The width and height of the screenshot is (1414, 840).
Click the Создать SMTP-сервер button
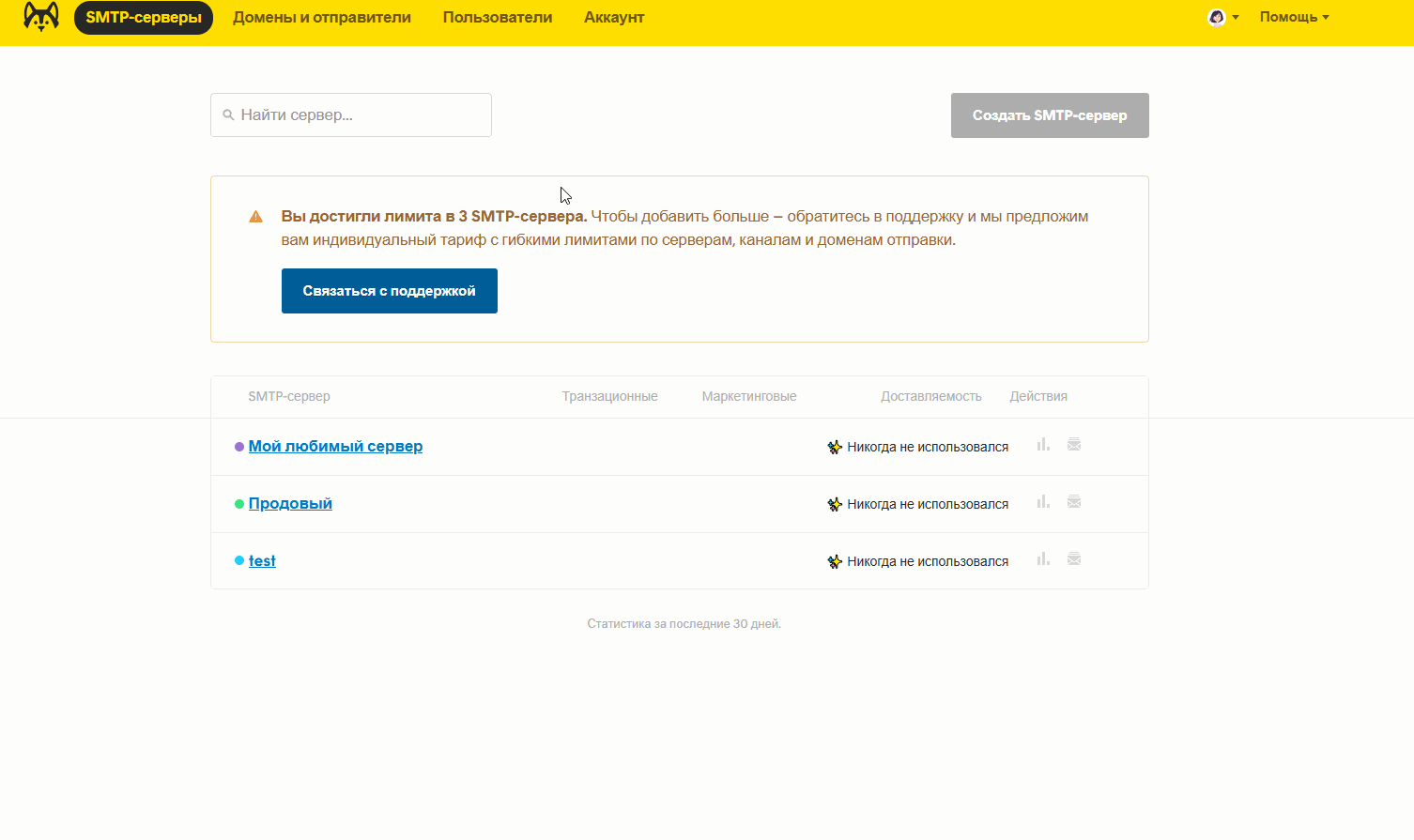[x=1050, y=115]
